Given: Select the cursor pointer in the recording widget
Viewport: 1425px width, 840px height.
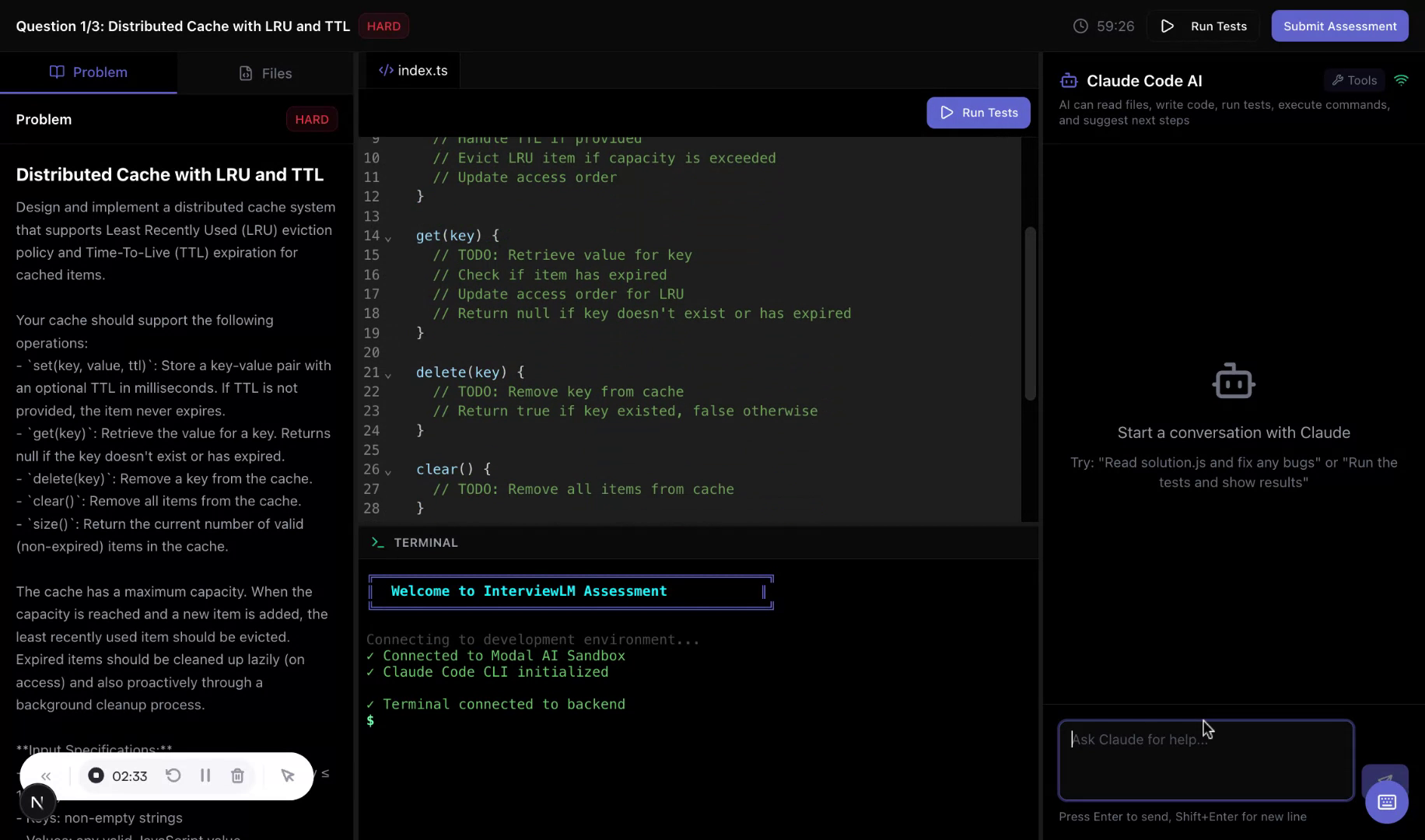Looking at the screenshot, I should 288,775.
